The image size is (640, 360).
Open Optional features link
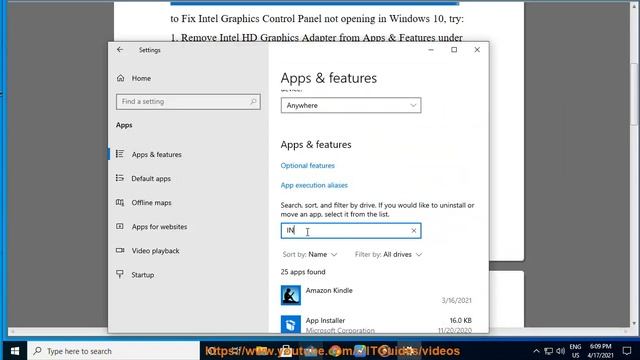307,165
